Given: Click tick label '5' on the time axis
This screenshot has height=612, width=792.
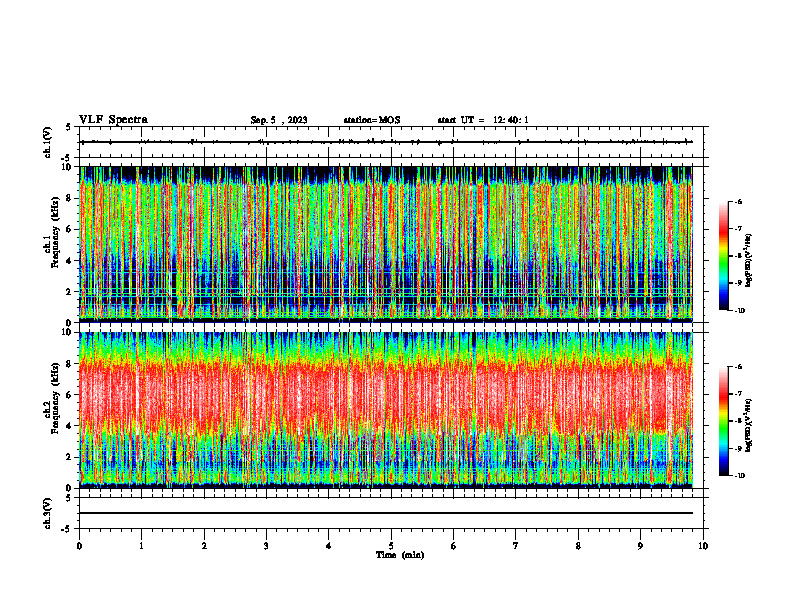Looking at the screenshot, I should tap(391, 546).
